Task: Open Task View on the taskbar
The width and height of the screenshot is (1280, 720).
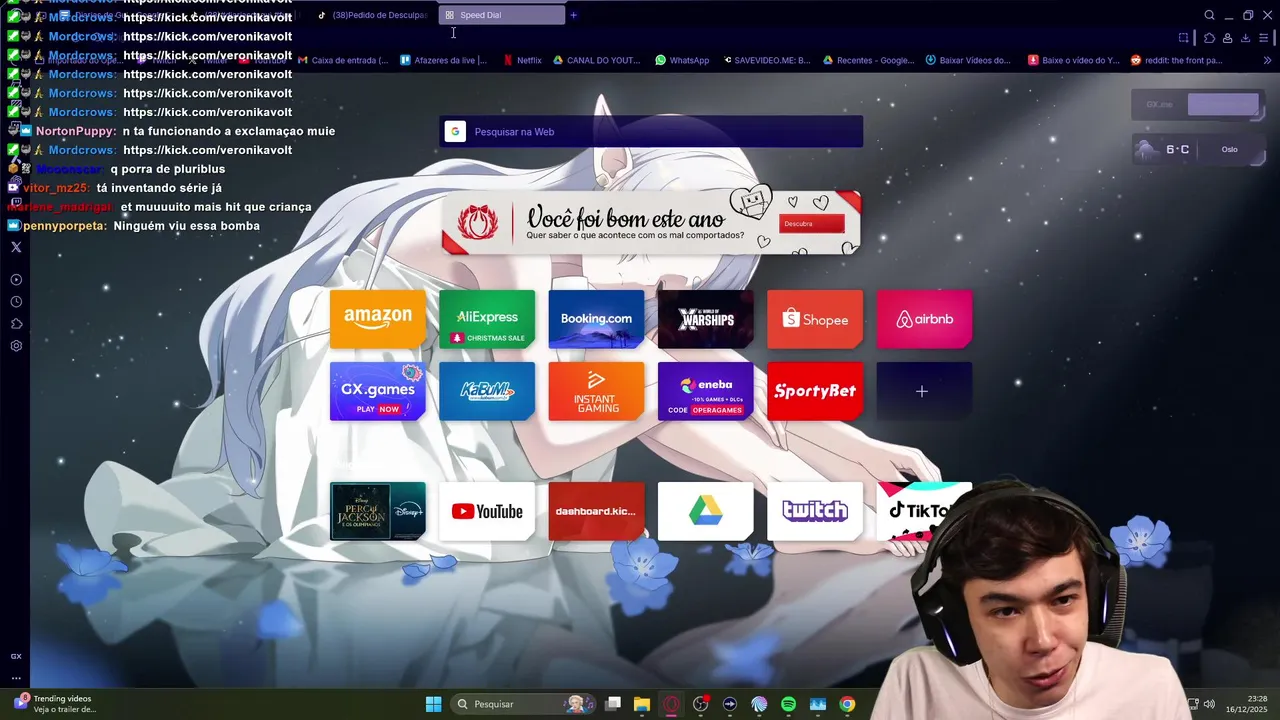Action: tap(613, 704)
